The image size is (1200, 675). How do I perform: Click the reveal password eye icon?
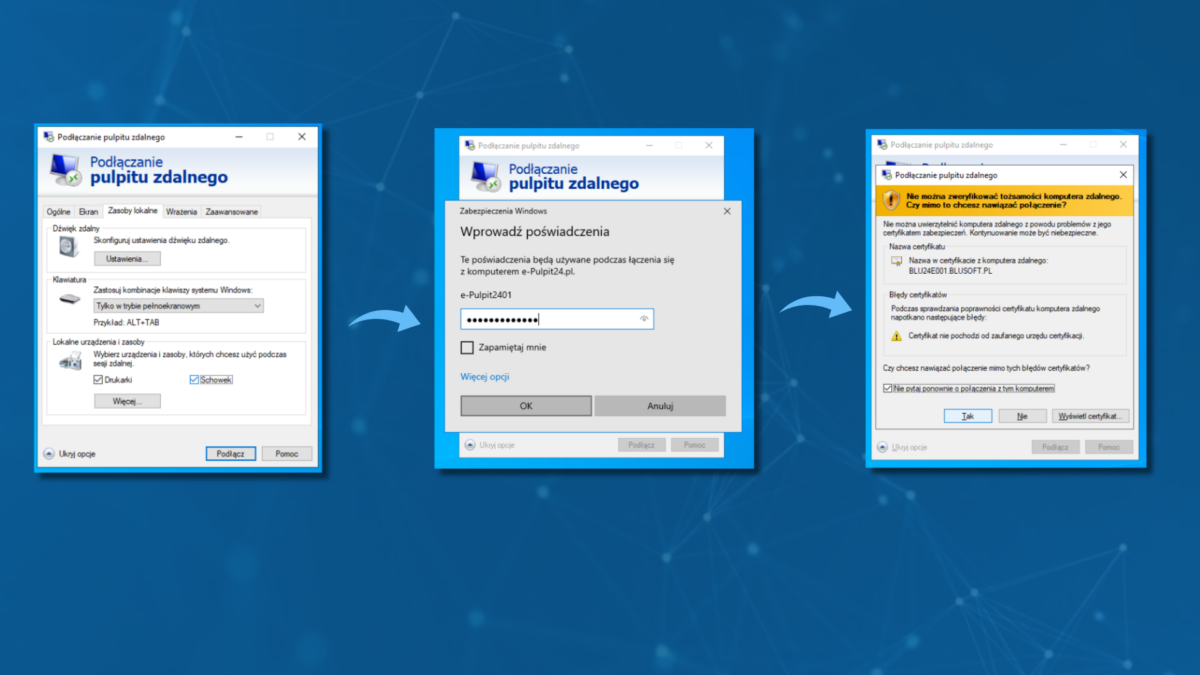tap(644, 319)
